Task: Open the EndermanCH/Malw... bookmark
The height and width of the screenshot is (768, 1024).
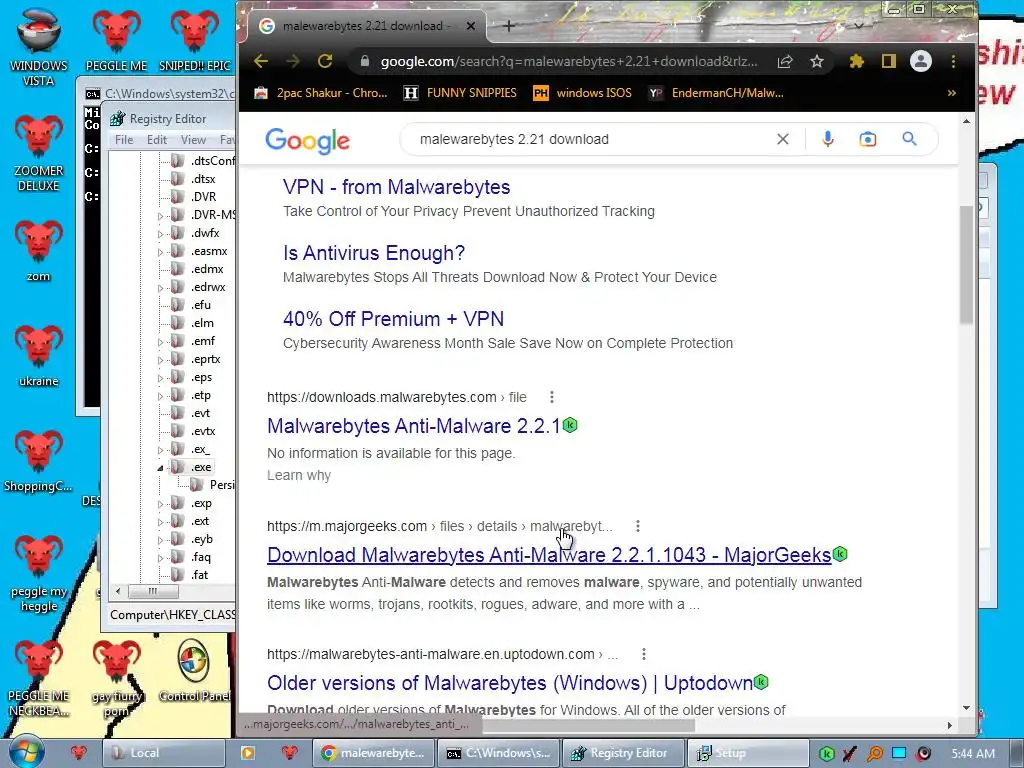Action: point(716,93)
